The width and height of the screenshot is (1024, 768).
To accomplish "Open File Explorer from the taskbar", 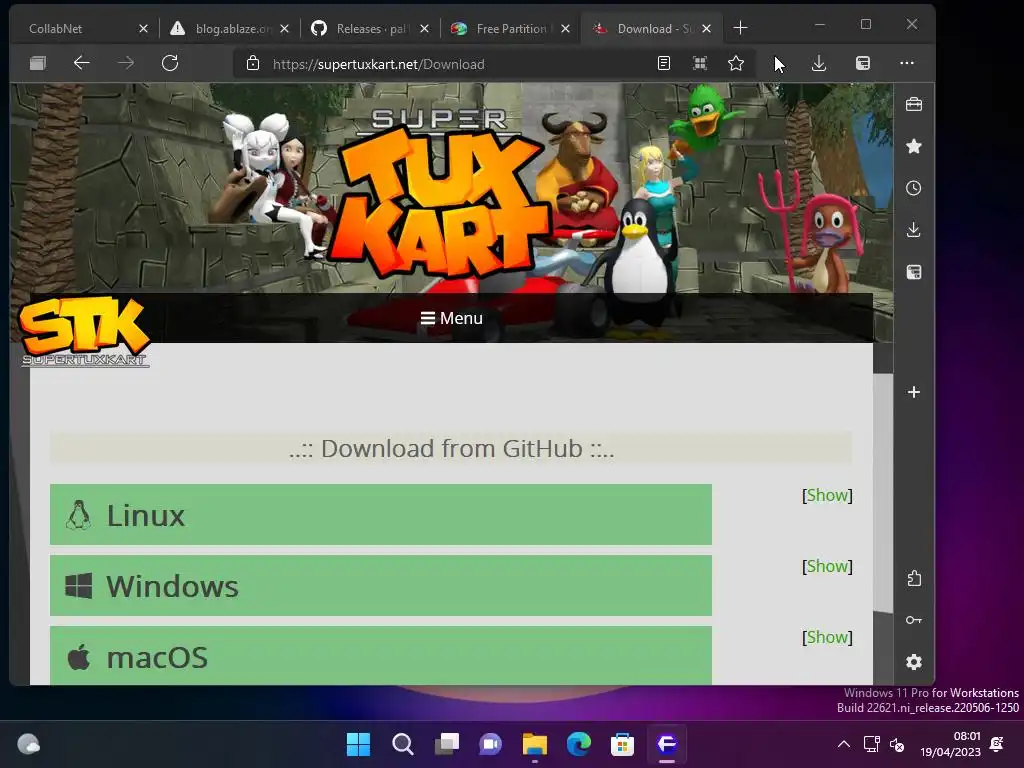I will pos(535,744).
